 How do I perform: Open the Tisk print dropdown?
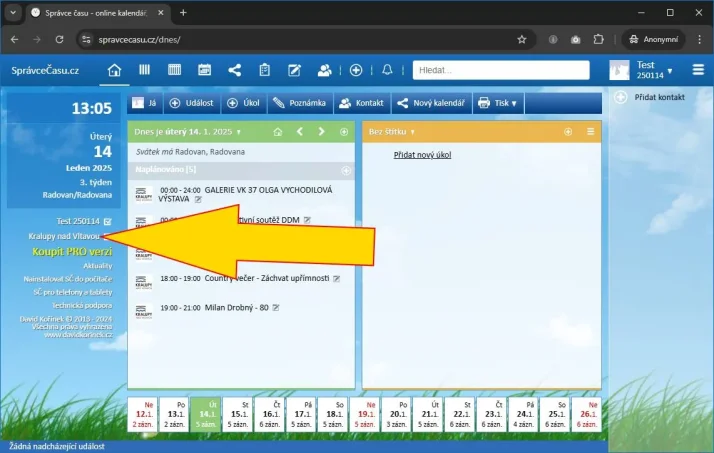click(499, 103)
